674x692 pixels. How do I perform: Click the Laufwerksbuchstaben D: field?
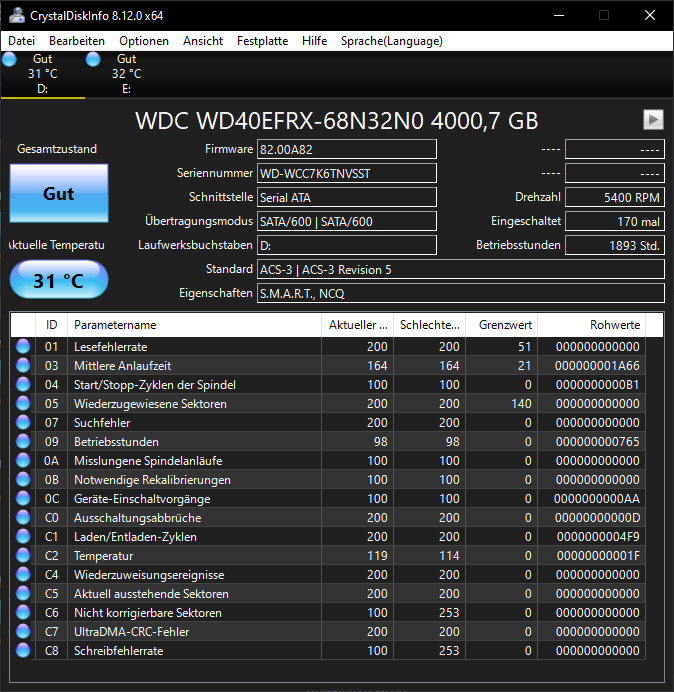point(347,245)
